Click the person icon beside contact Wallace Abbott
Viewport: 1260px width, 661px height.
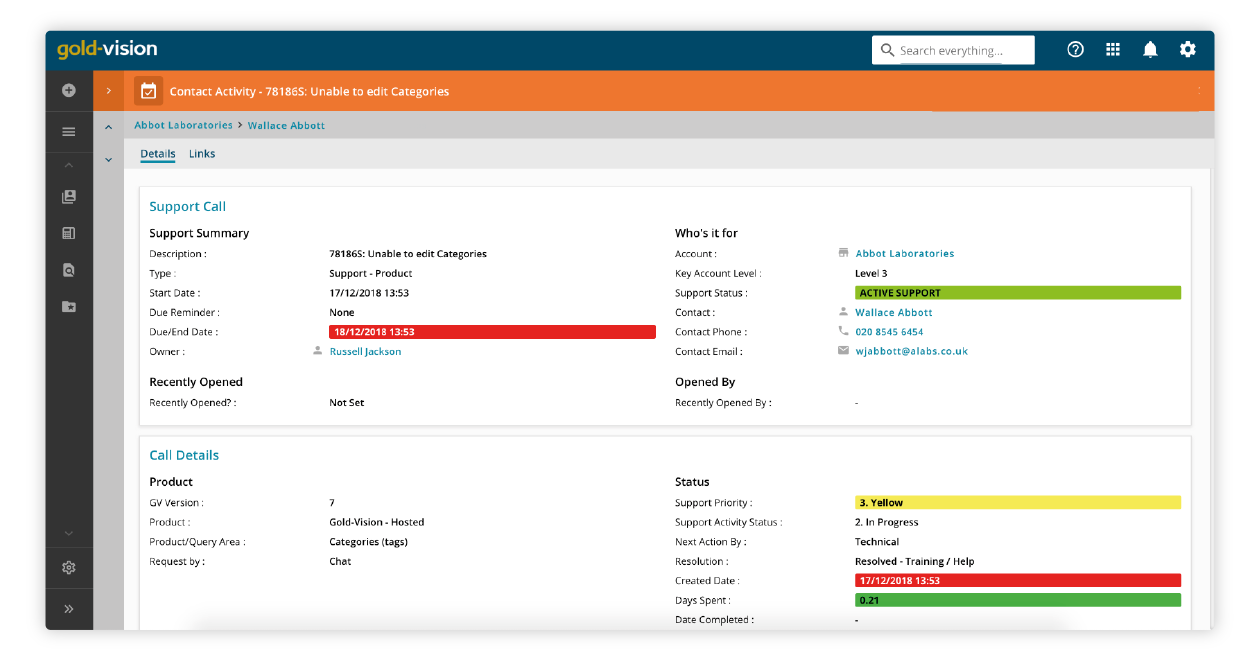843,312
